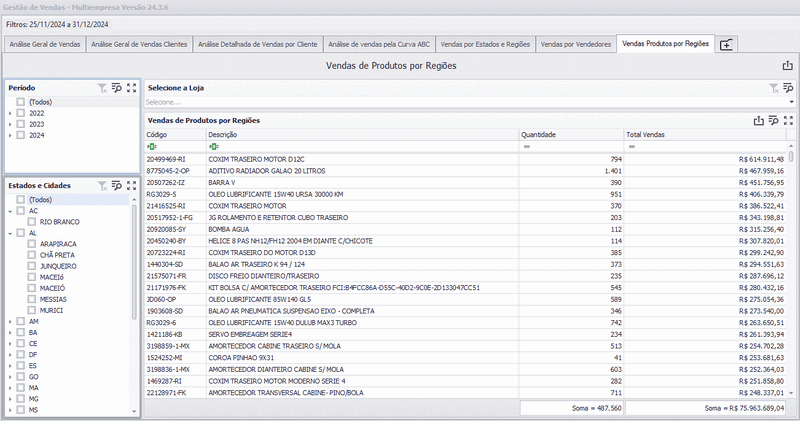The image size is (800, 421).
Task: Open search icon in Selecione a Loja panel
Action: [788, 88]
